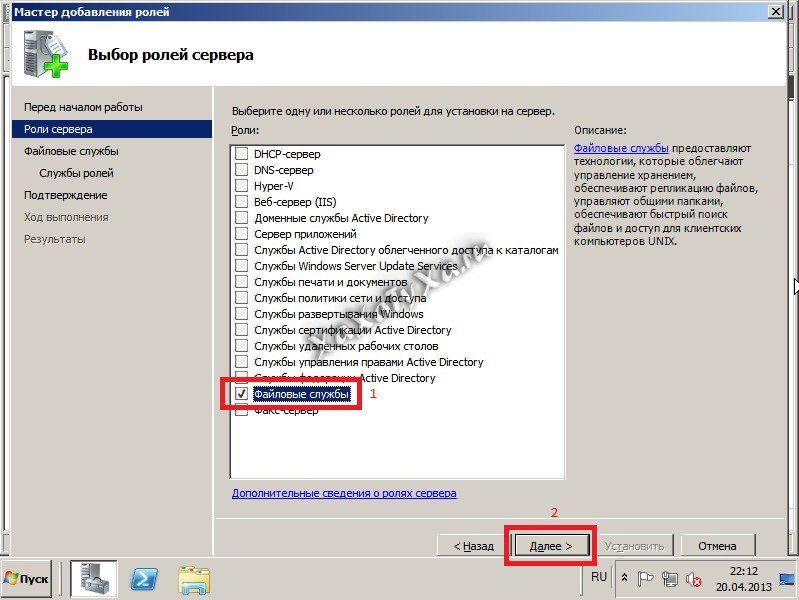Enable the Hyper-V role checkbox
This screenshot has height=600, width=799.
(242, 186)
